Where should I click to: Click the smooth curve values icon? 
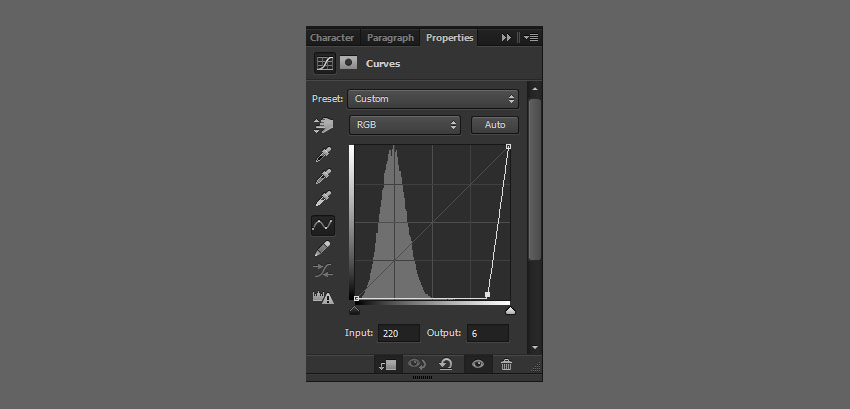[x=323, y=270]
